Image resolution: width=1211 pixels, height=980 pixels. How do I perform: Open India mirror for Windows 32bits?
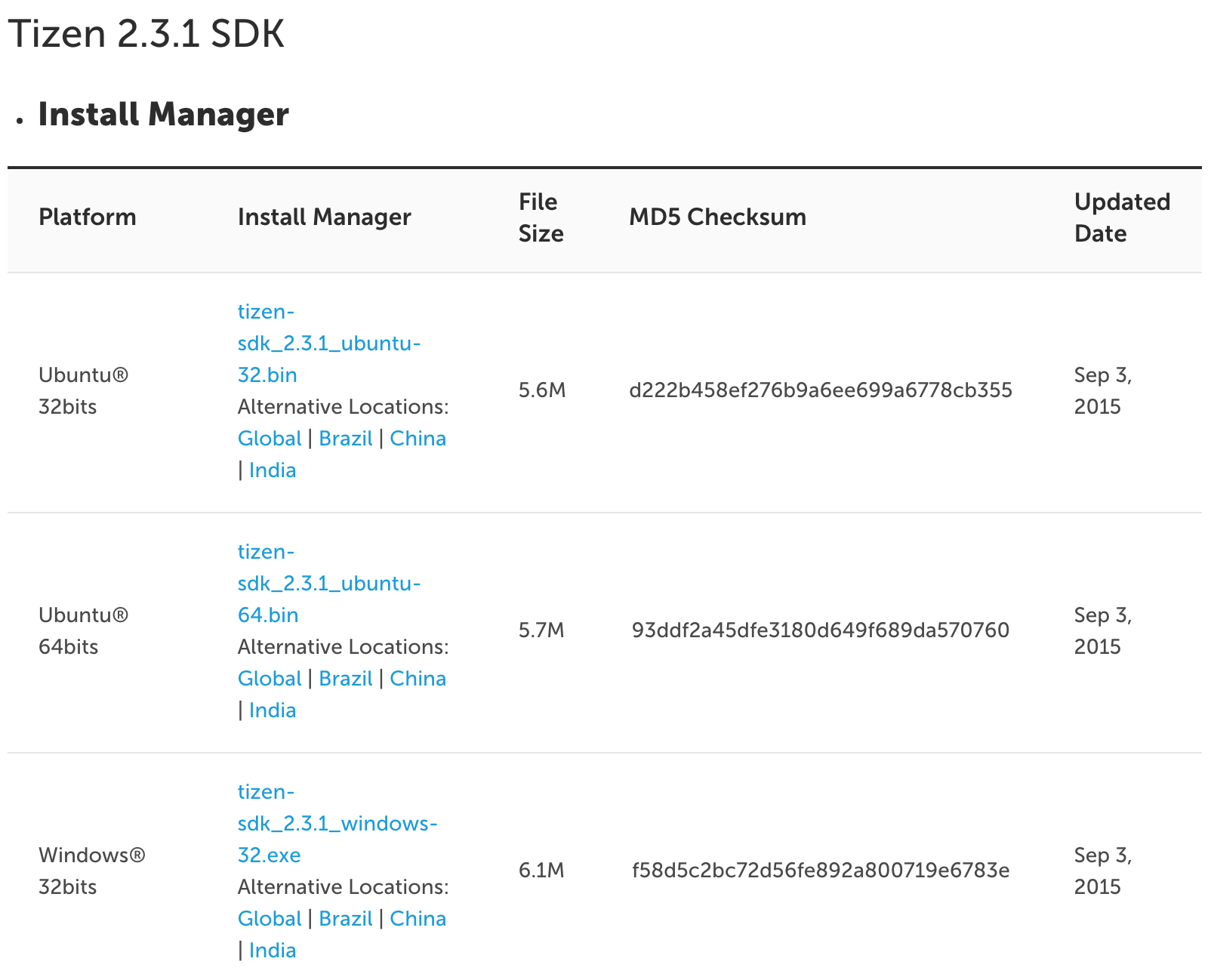[273, 951]
